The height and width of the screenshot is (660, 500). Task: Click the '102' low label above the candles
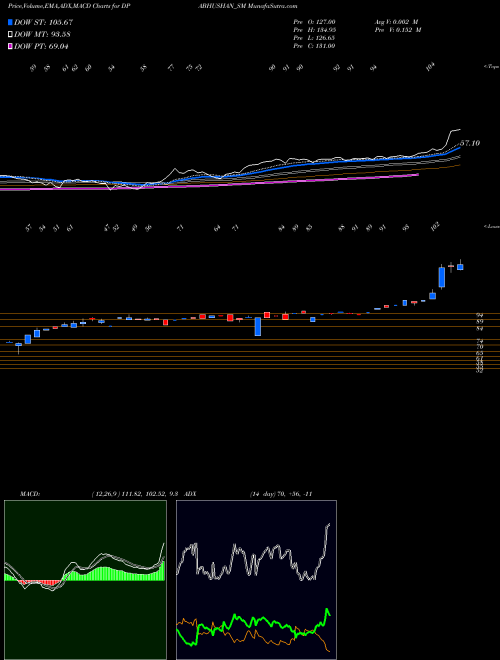coord(436,226)
